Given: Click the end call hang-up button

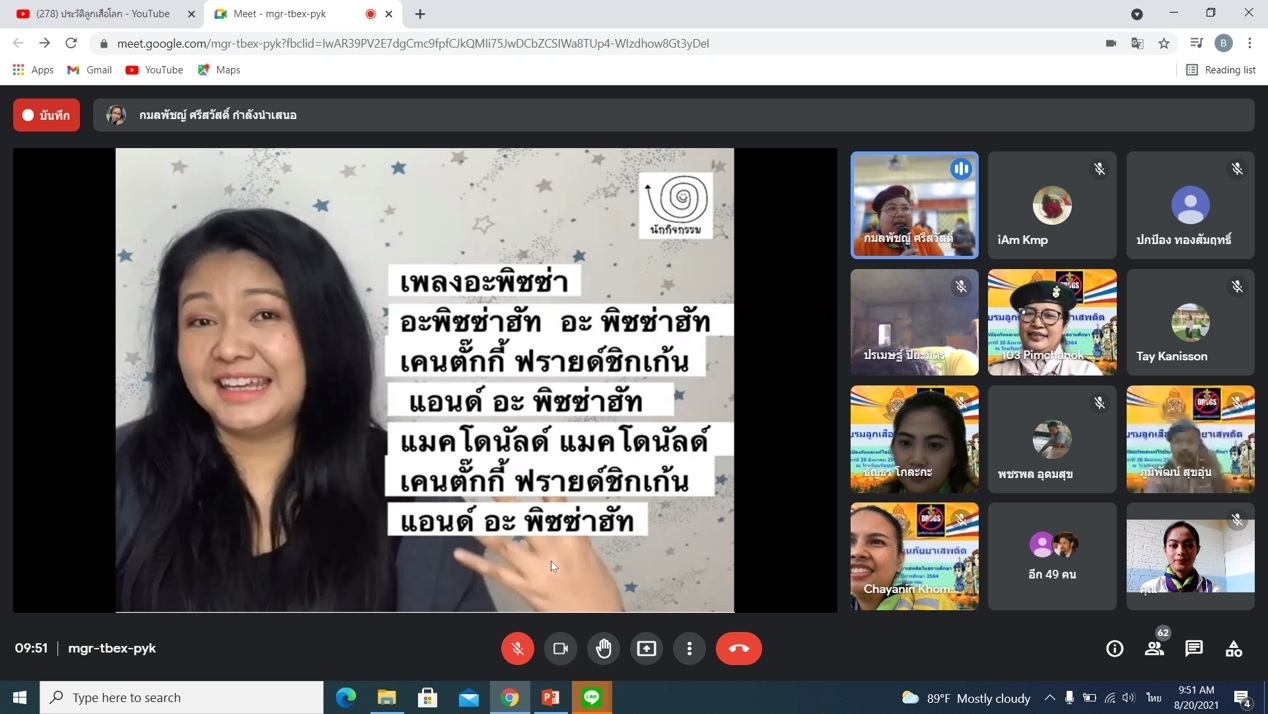Looking at the screenshot, I should (x=739, y=648).
